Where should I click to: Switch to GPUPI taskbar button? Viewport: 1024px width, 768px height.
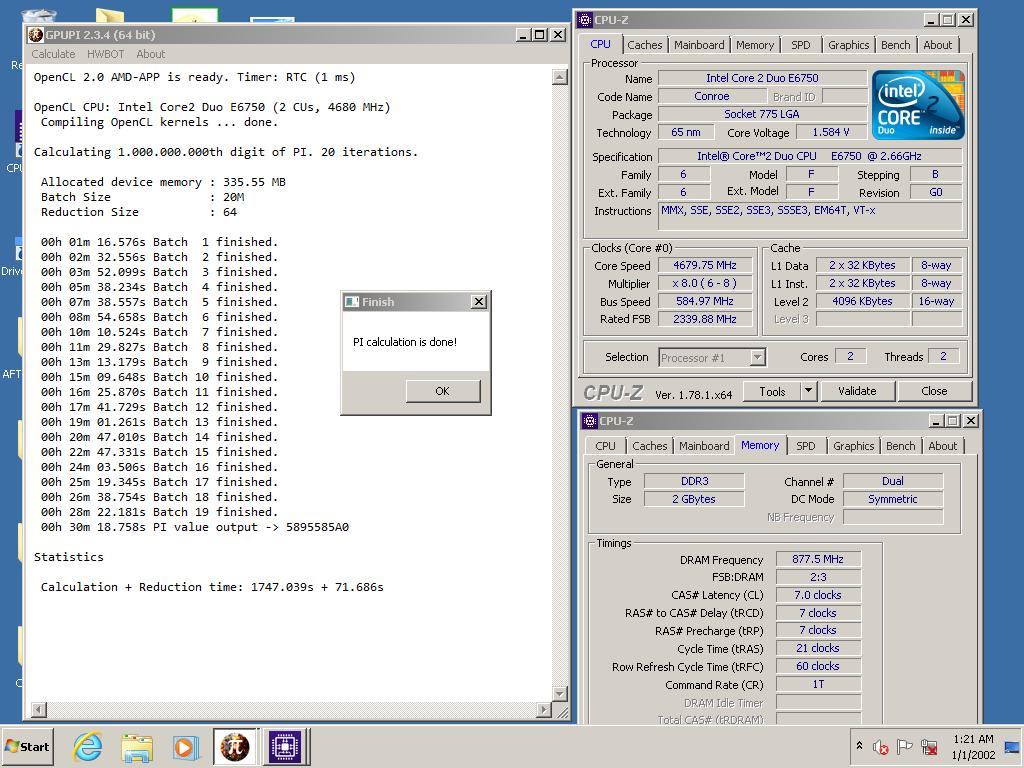(x=235, y=746)
